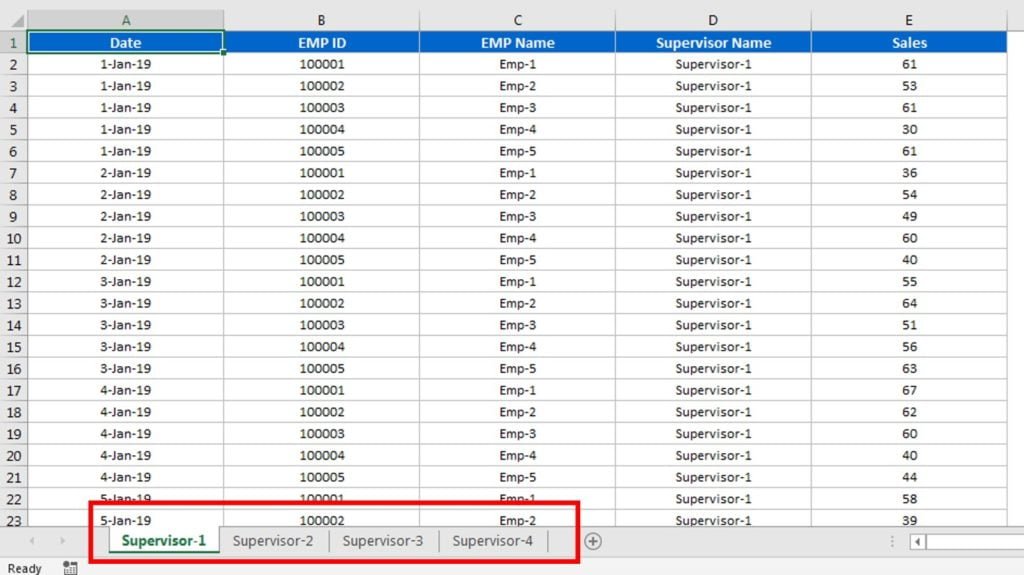Click the previous sheet scroll arrow
The height and width of the screenshot is (575, 1024).
click(x=32, y=541)
